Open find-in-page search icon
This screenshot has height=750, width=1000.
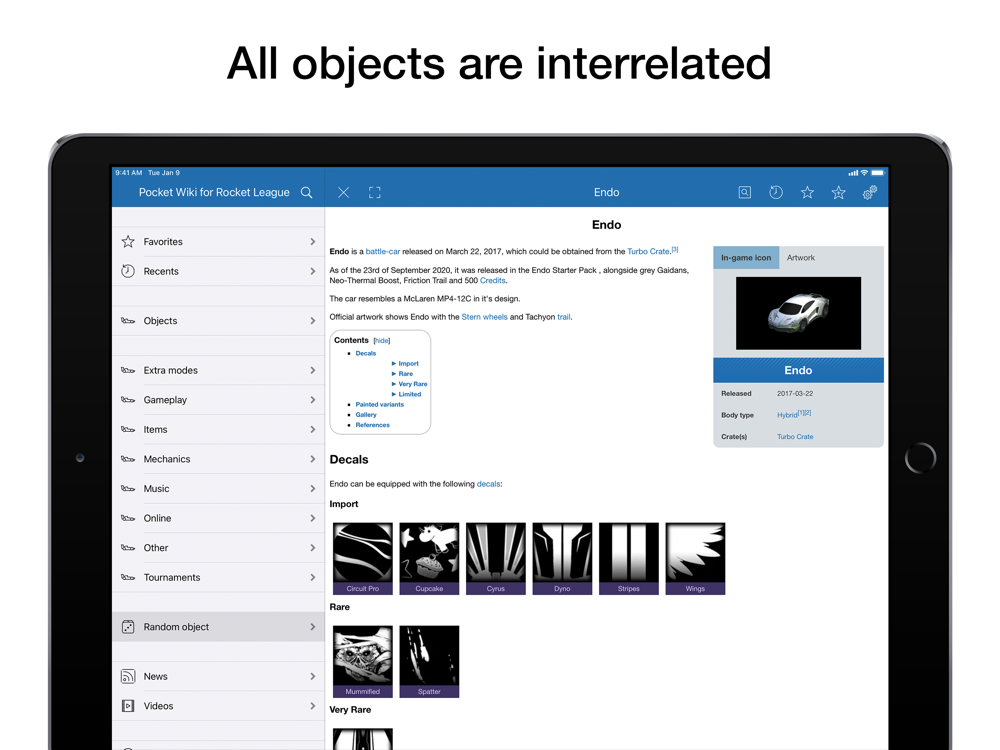pyautogui.click(x=744, y=193)
